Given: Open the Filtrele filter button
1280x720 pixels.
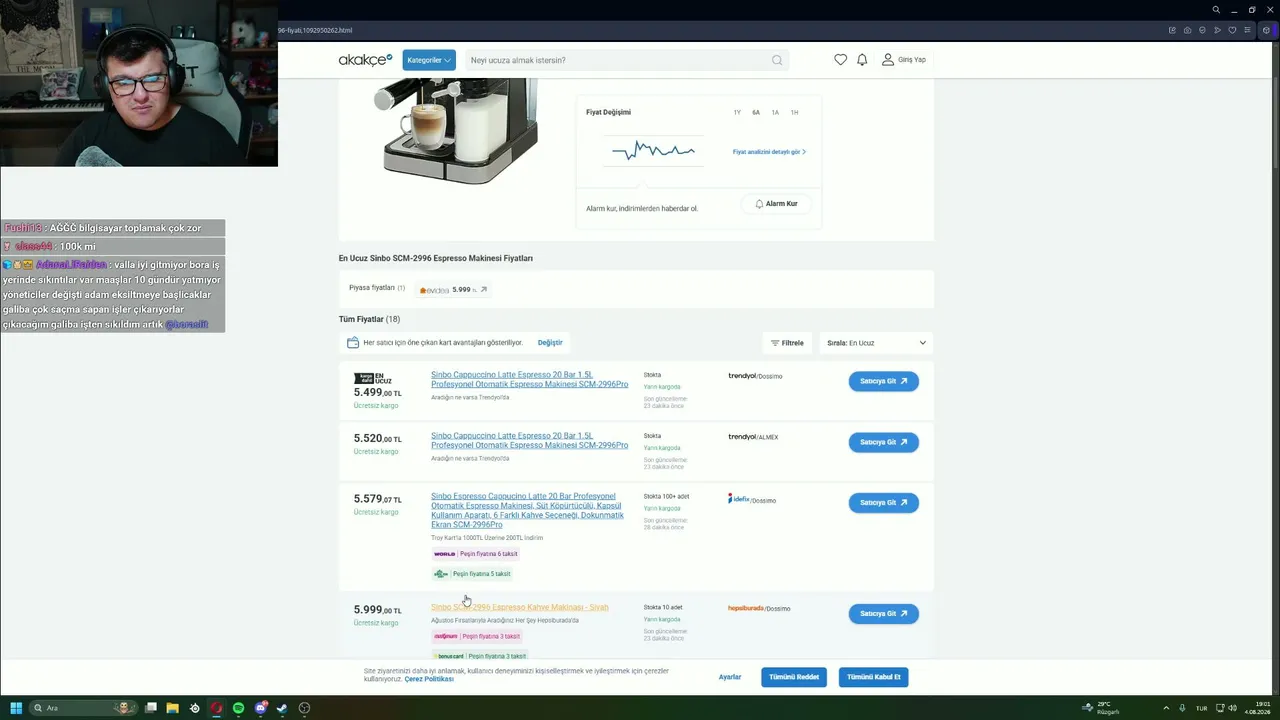Looking at the screenshot, I should [x=787, y=343].
